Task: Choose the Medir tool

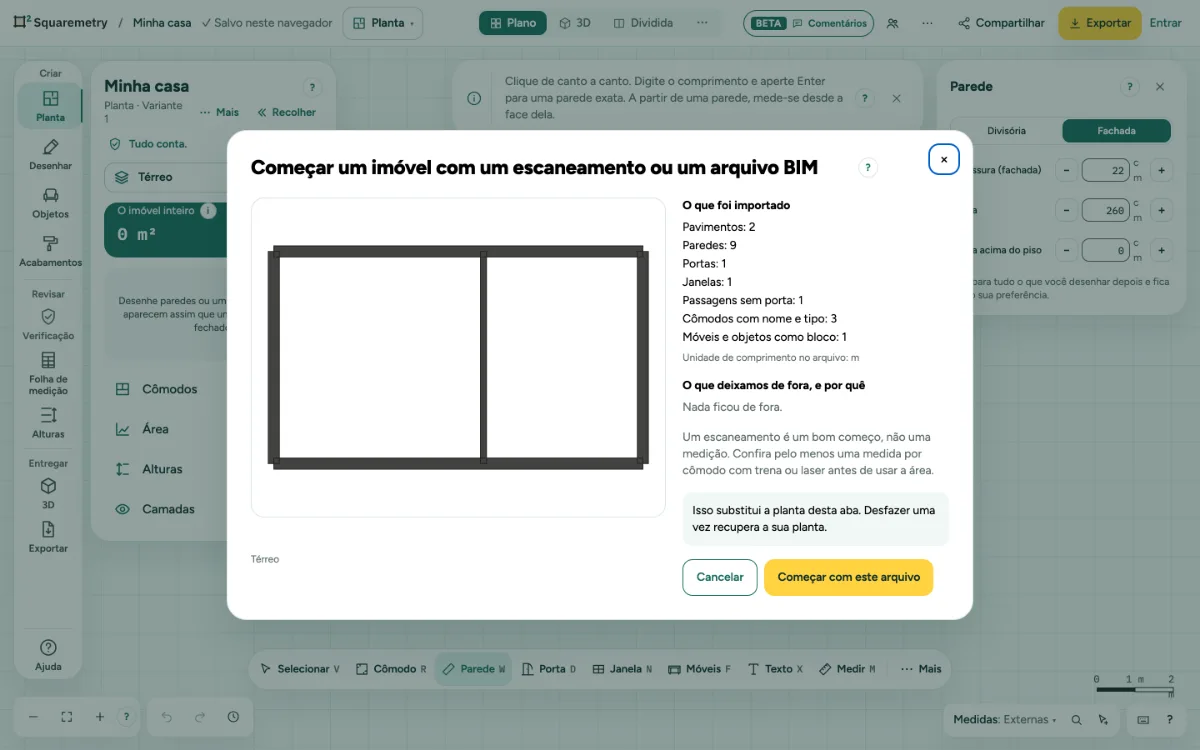Action: (847, 669)
